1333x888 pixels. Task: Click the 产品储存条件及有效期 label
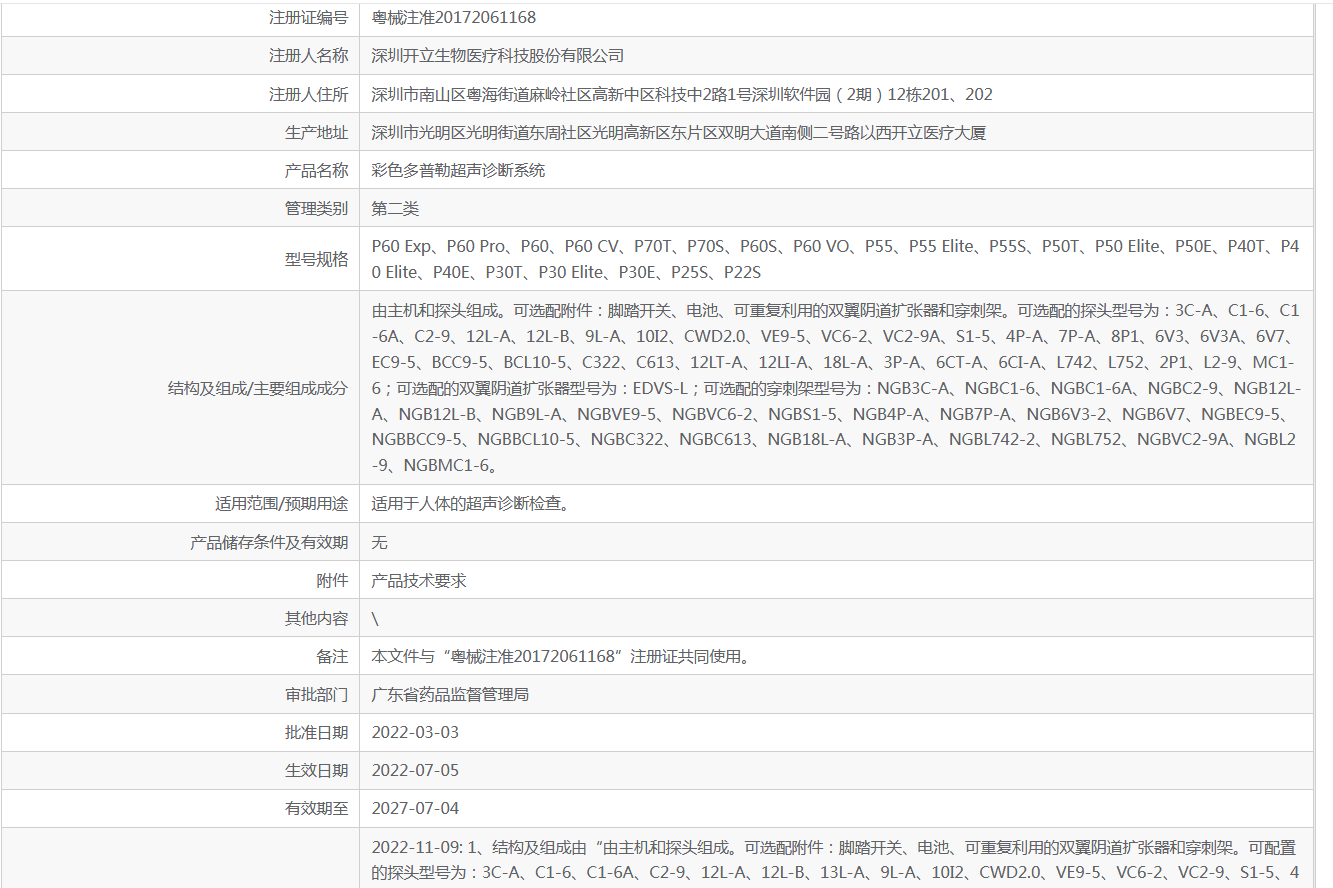(269, 542)
